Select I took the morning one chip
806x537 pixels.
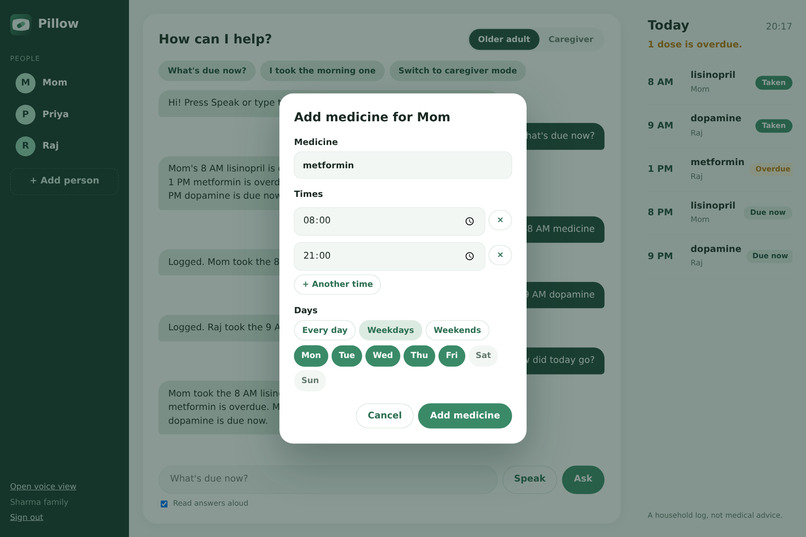tap(322, 71)
